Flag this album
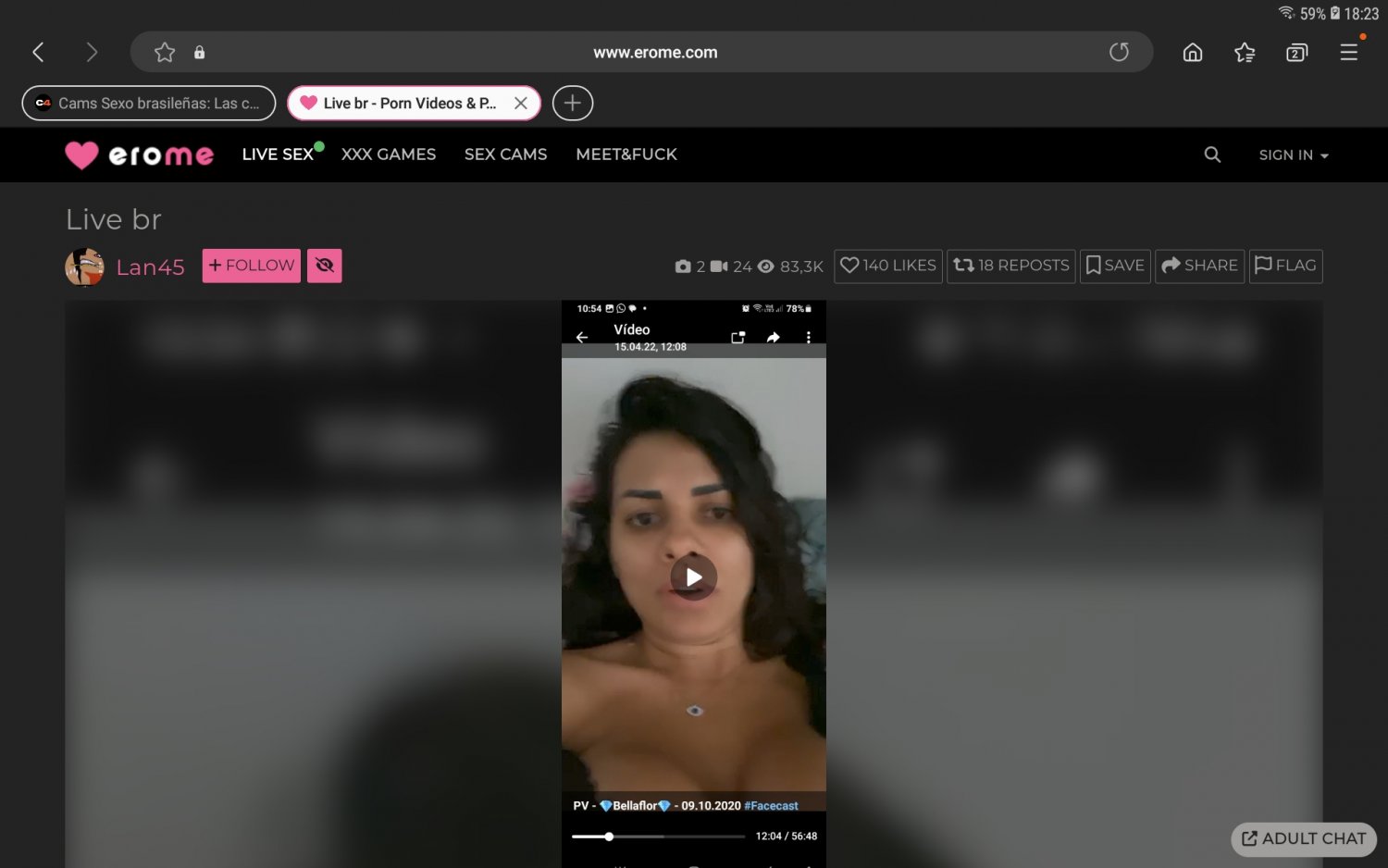1388x868 pixels. (x=1284, y=266)
